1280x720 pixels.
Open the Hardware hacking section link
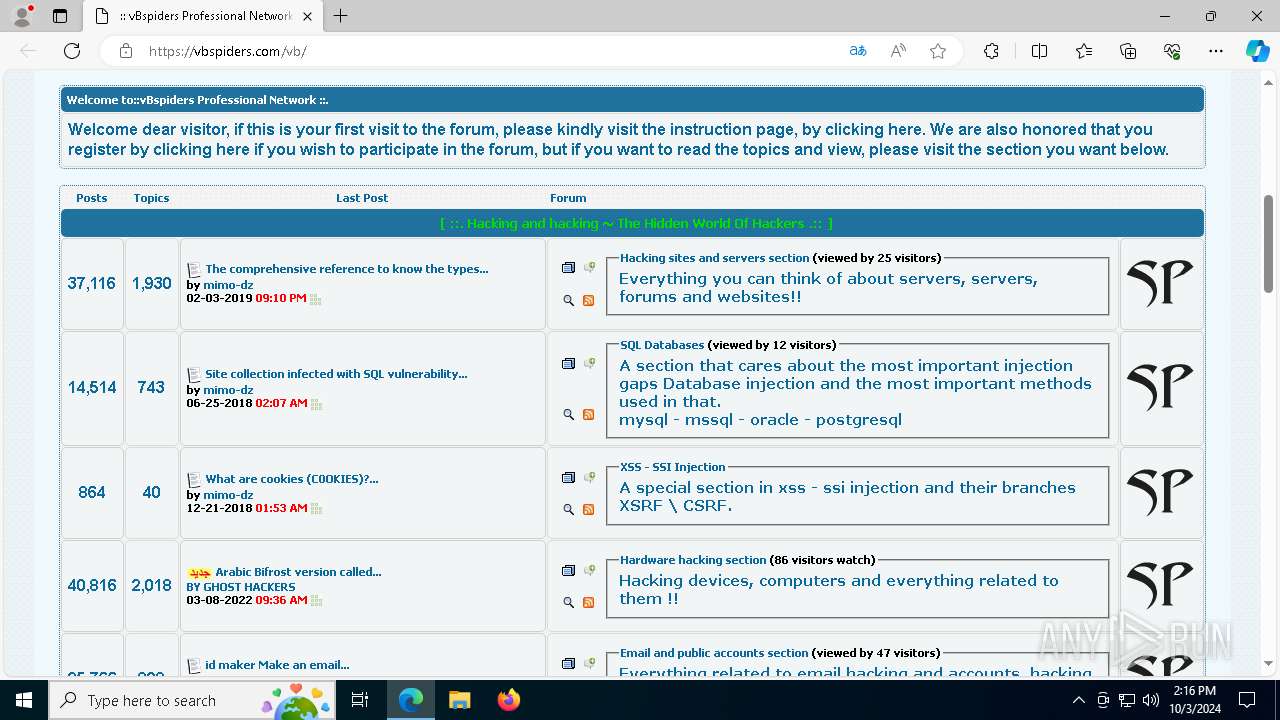[x=693, y=560]
